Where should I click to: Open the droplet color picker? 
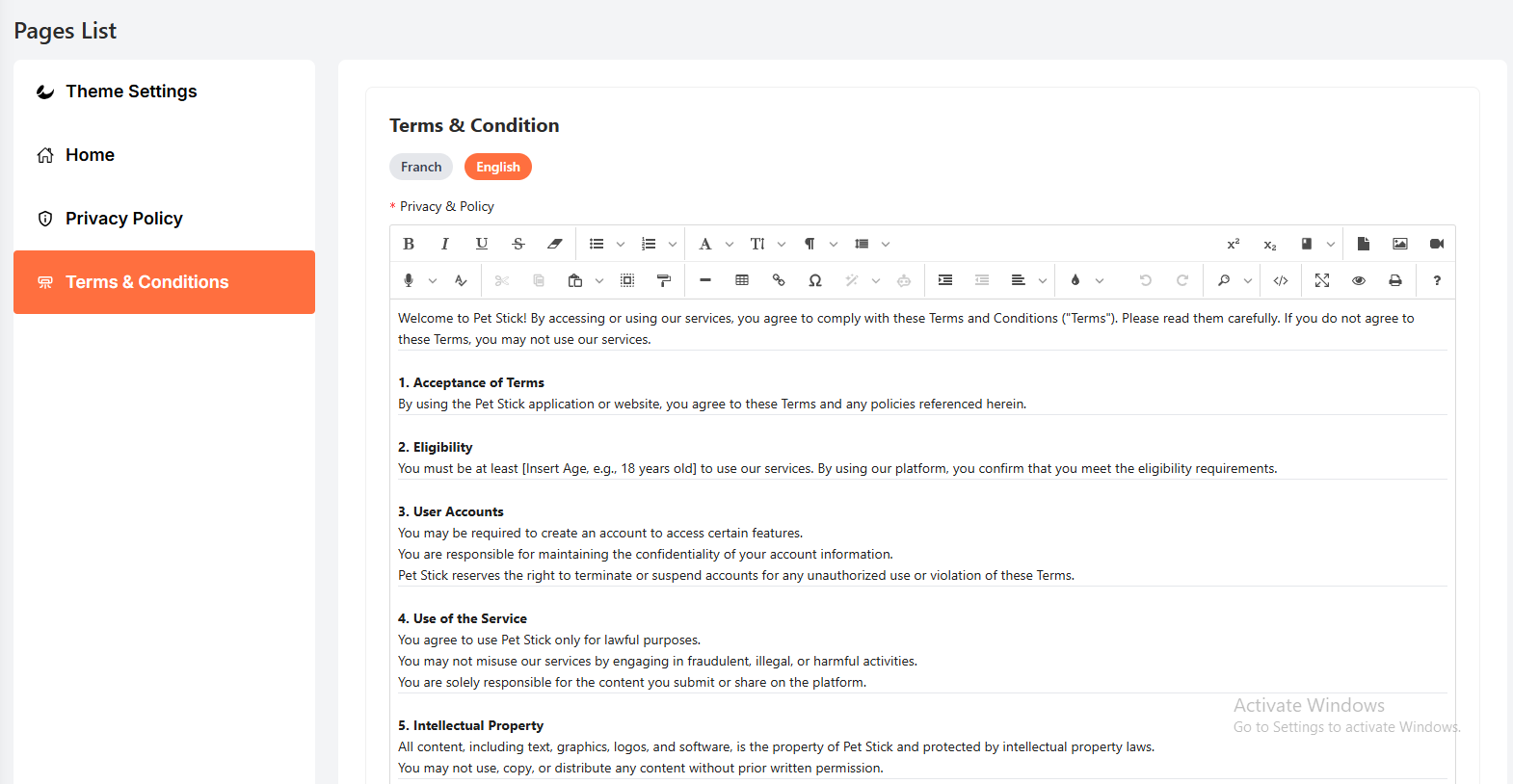1075,280
